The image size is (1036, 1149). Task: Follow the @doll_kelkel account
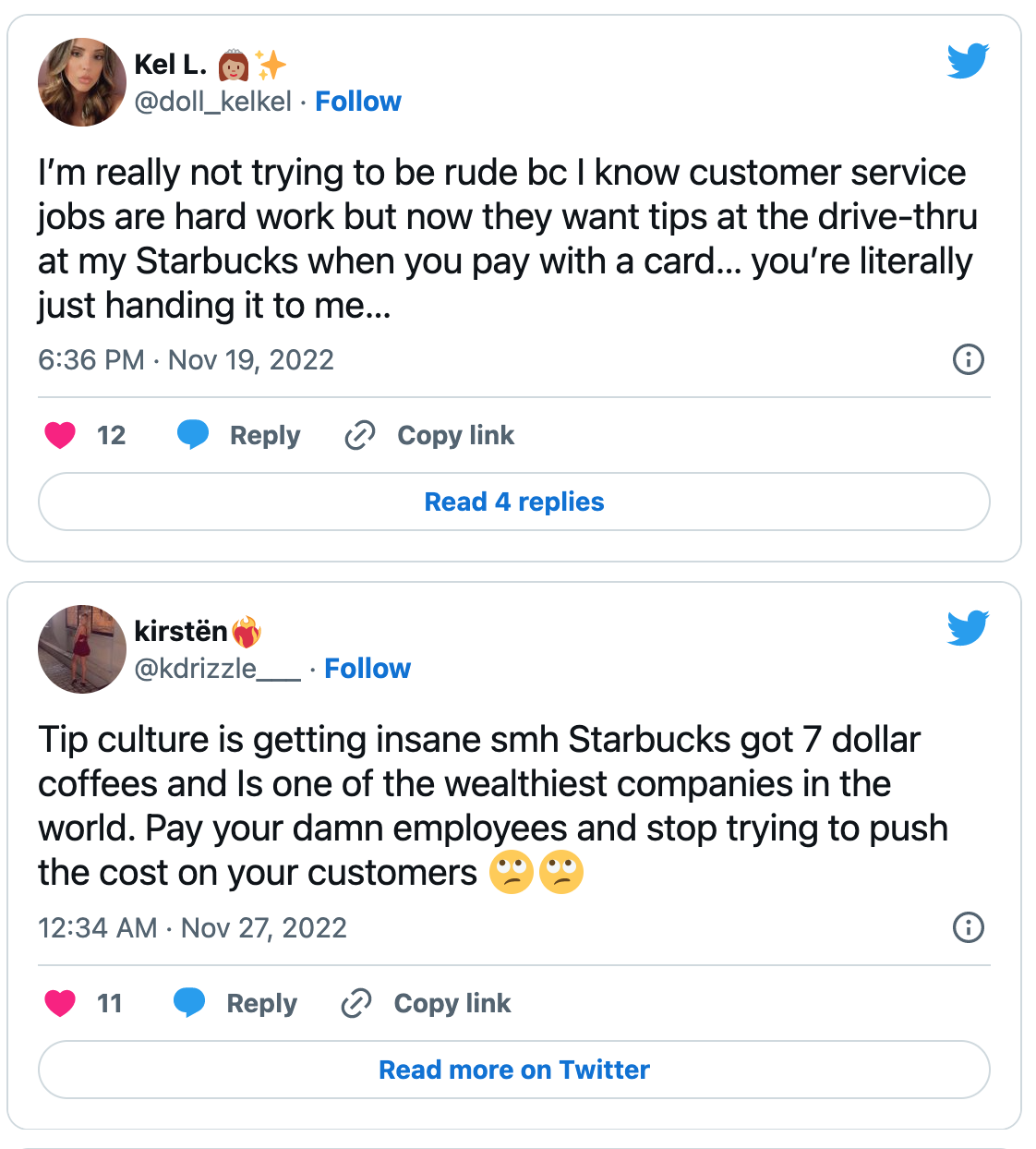pyautogui.click(x=358, y=102)
